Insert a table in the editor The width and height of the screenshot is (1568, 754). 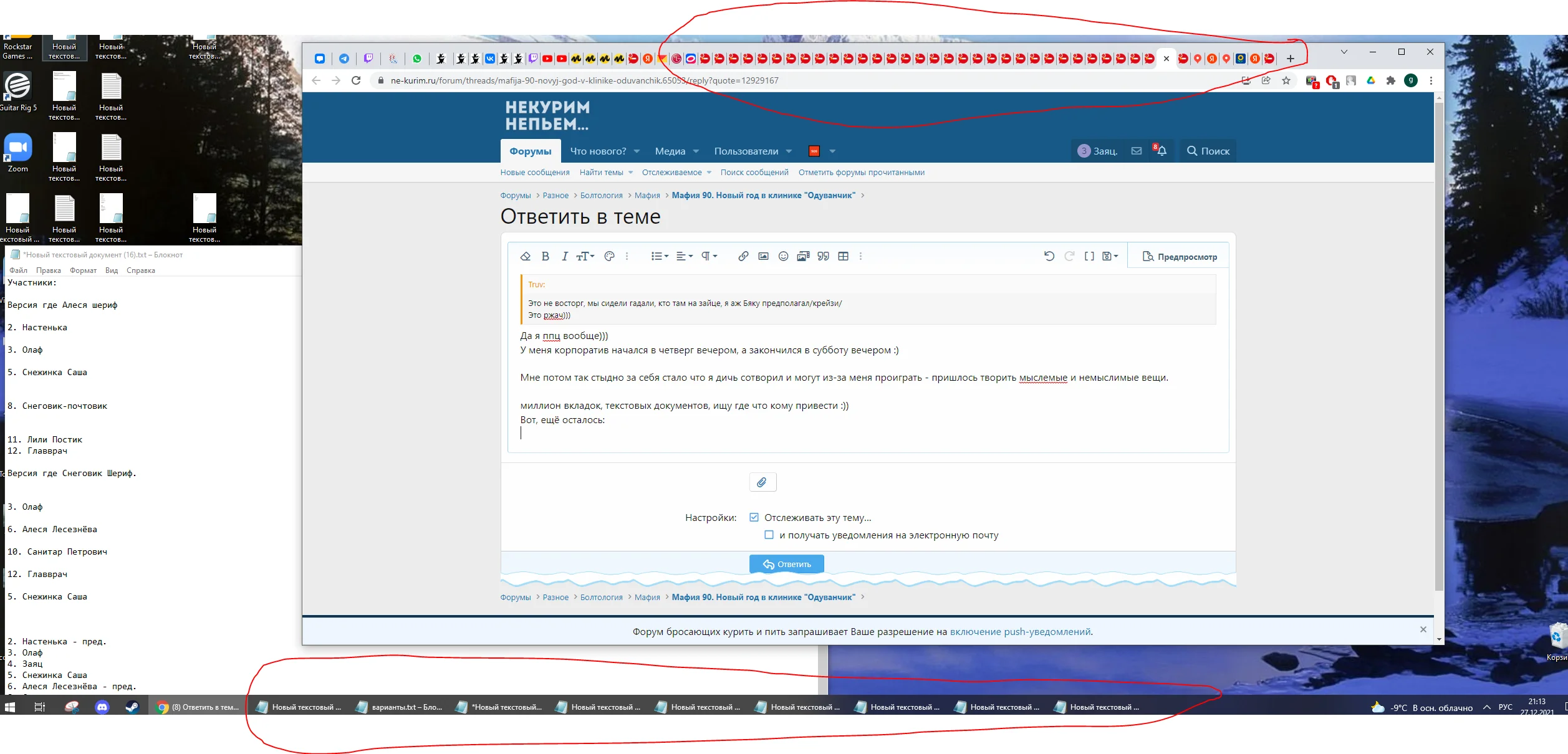[x=843, y=256]
